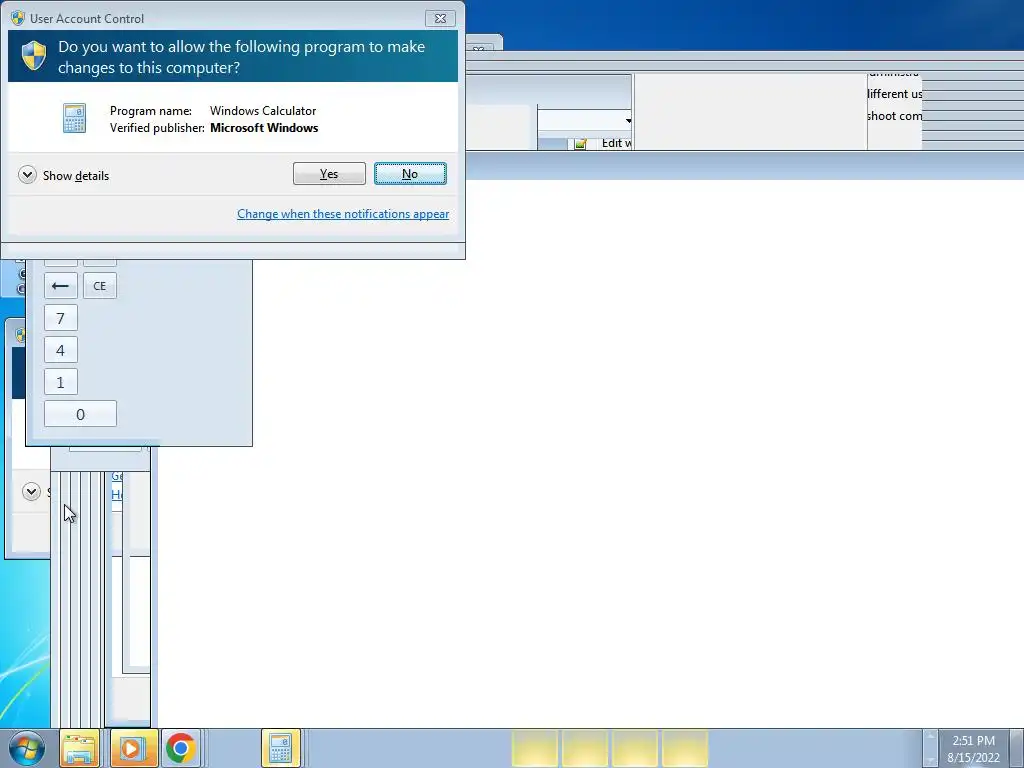Image resolution: width=1024 pixels, height=768 pixels.
Task: Click the 'Edit w' truncated menu text
Action: point(616,144)
